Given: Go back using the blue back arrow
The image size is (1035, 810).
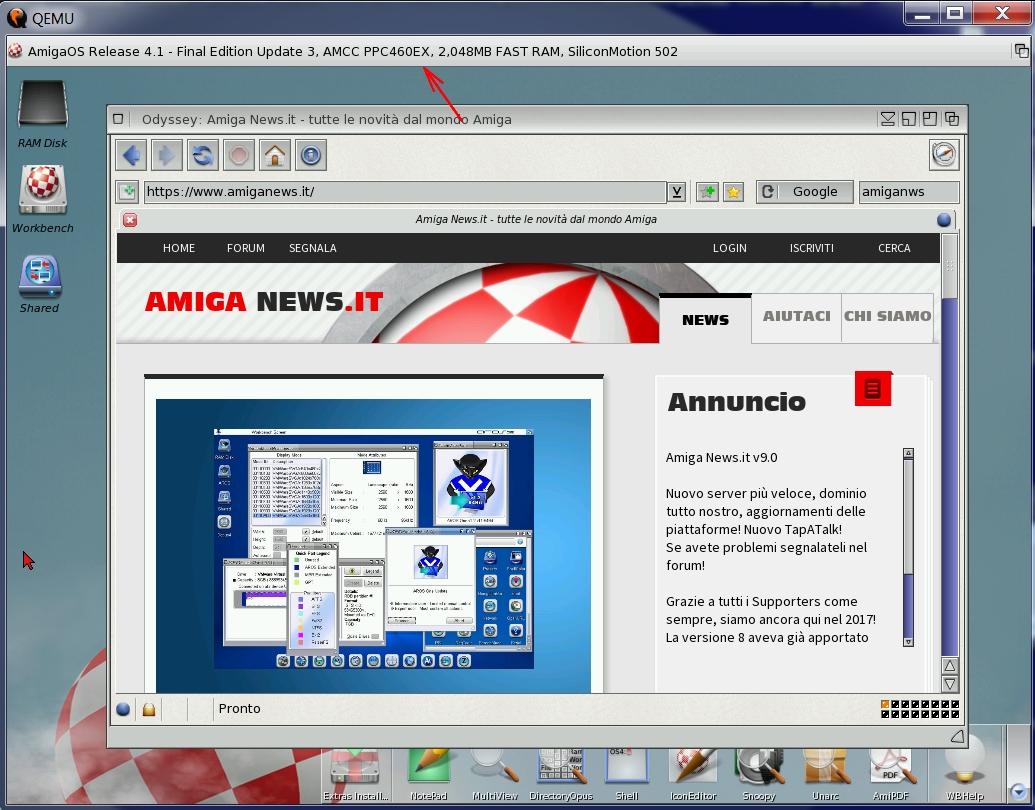Looking at the screenshot, I should point(131,155).
